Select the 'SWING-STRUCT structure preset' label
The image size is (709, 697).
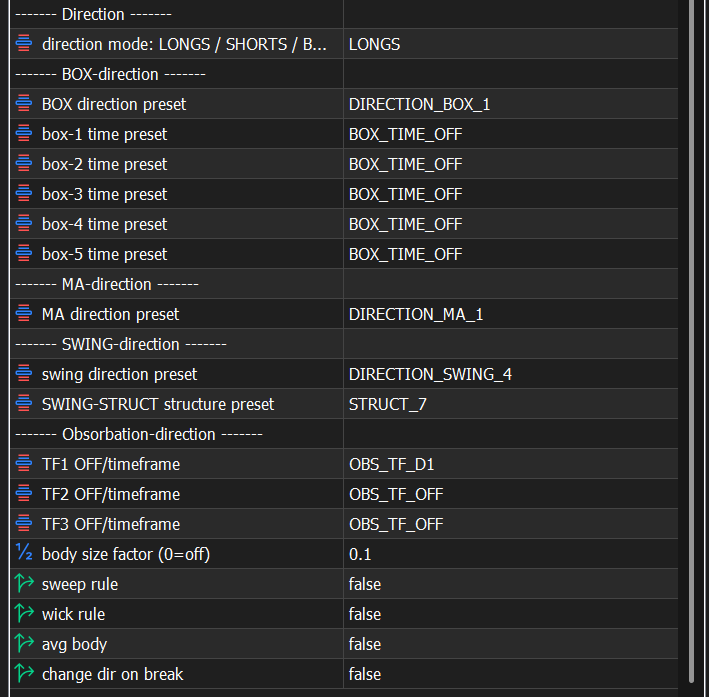pyautogui.click(x=158, y=404)
